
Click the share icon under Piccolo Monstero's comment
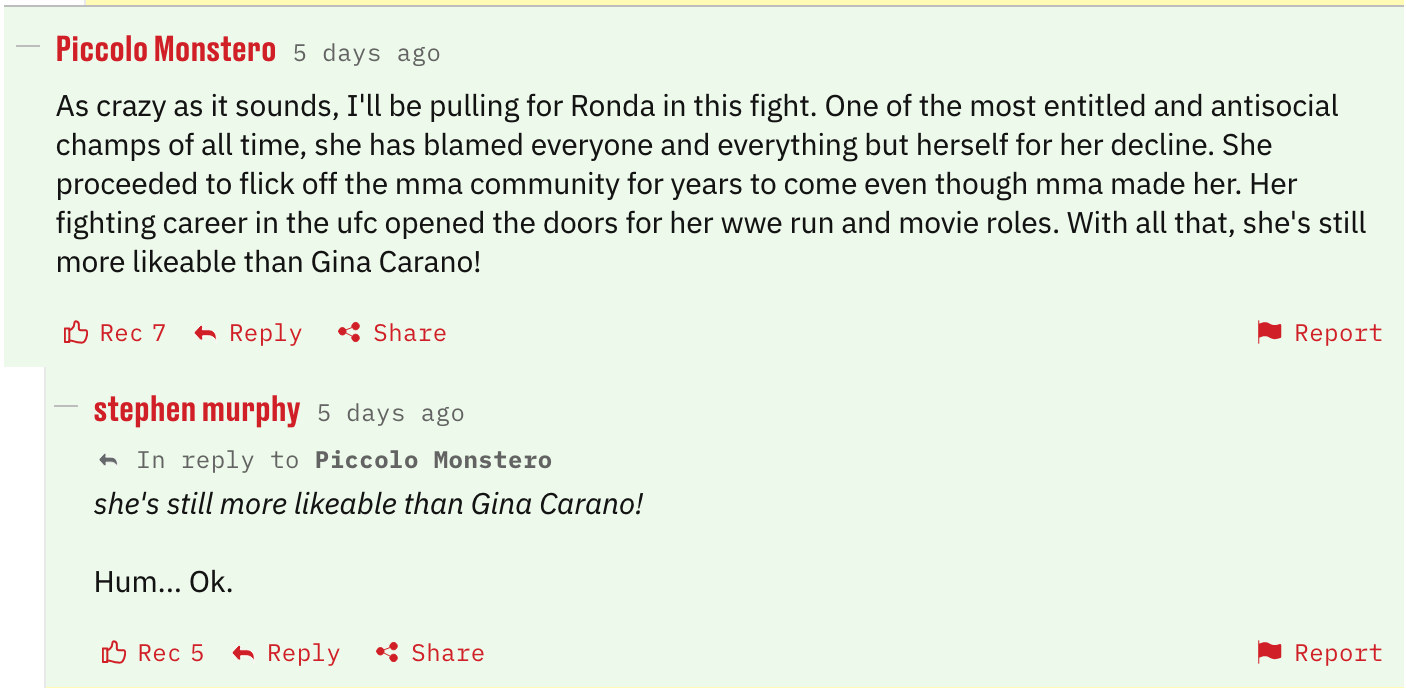click(349, 333)
